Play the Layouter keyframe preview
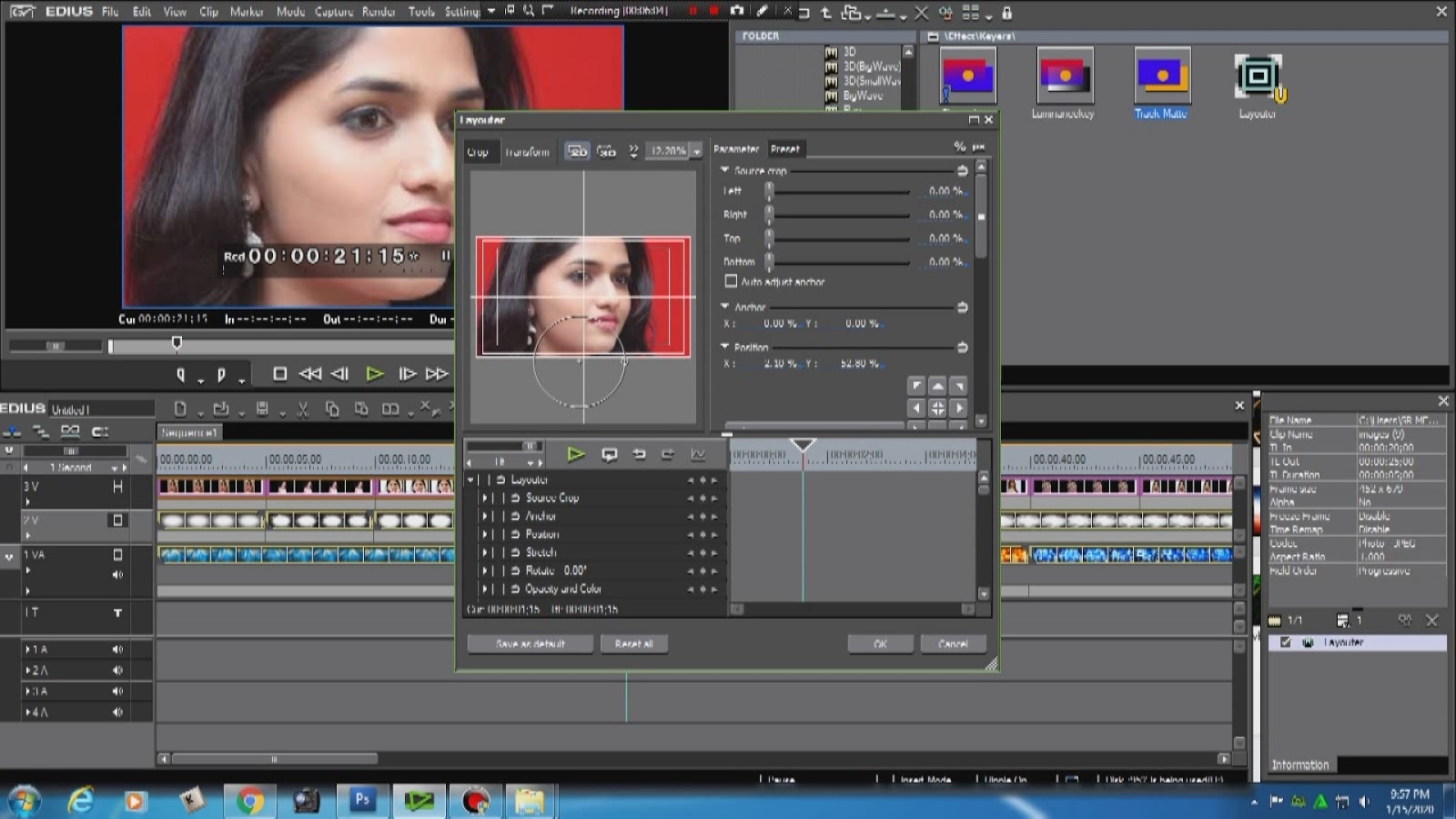Screen dimensions: 1456x819 pyautogui.click(x=575, y=454)
